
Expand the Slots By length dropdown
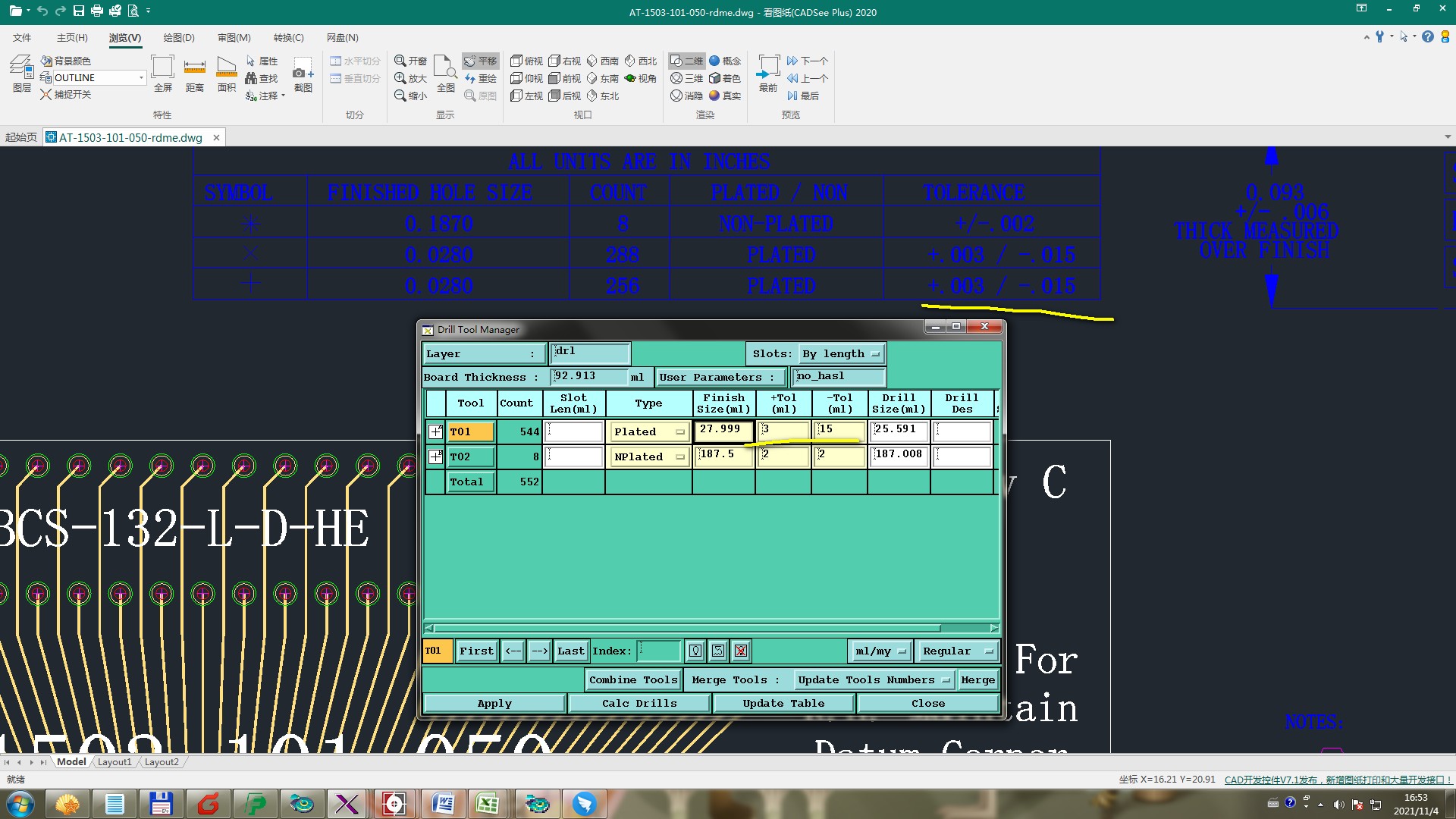click(876, 354)
